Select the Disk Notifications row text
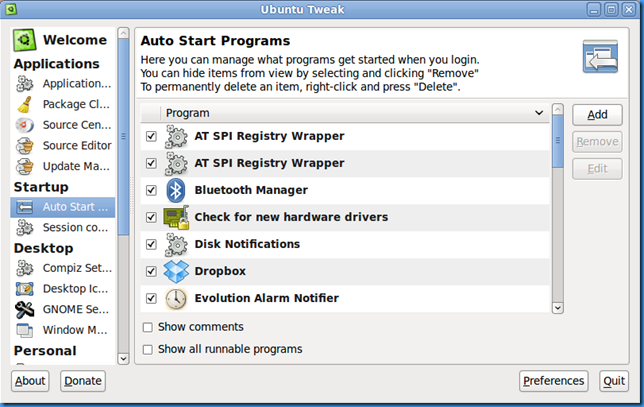Viewport: 644px width, 407px height. point(247,244)
